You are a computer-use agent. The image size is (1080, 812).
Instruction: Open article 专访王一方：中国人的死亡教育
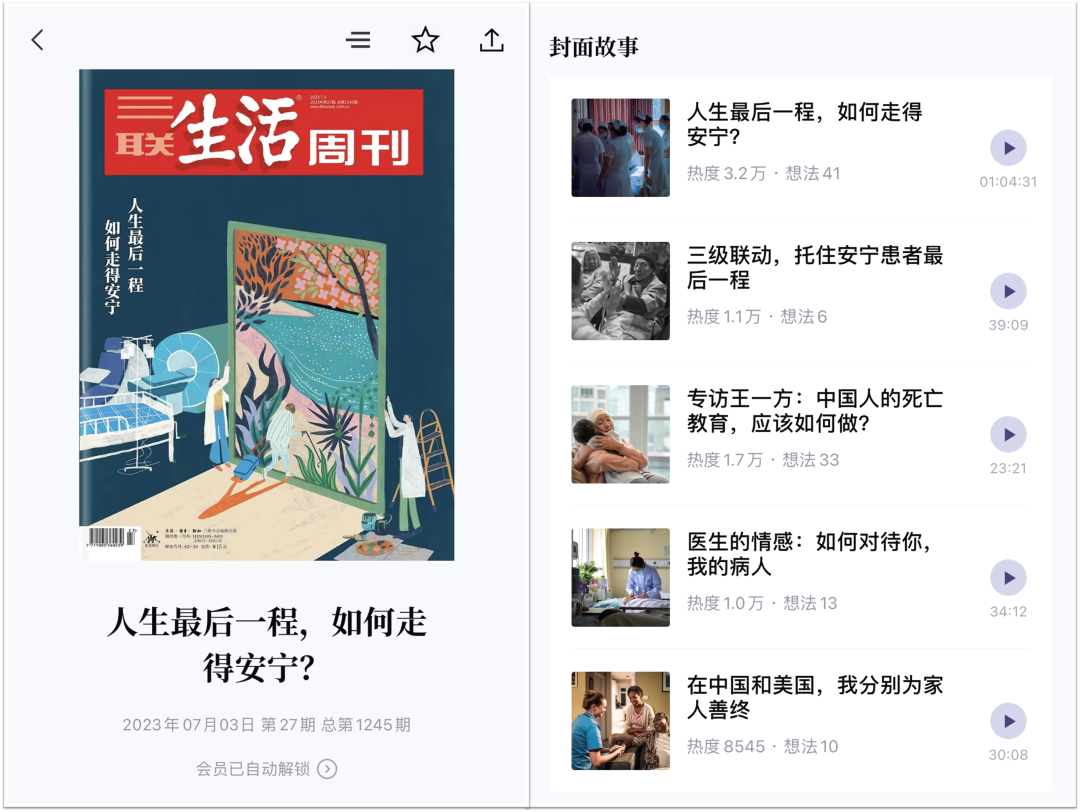click(x=815, y=411)
